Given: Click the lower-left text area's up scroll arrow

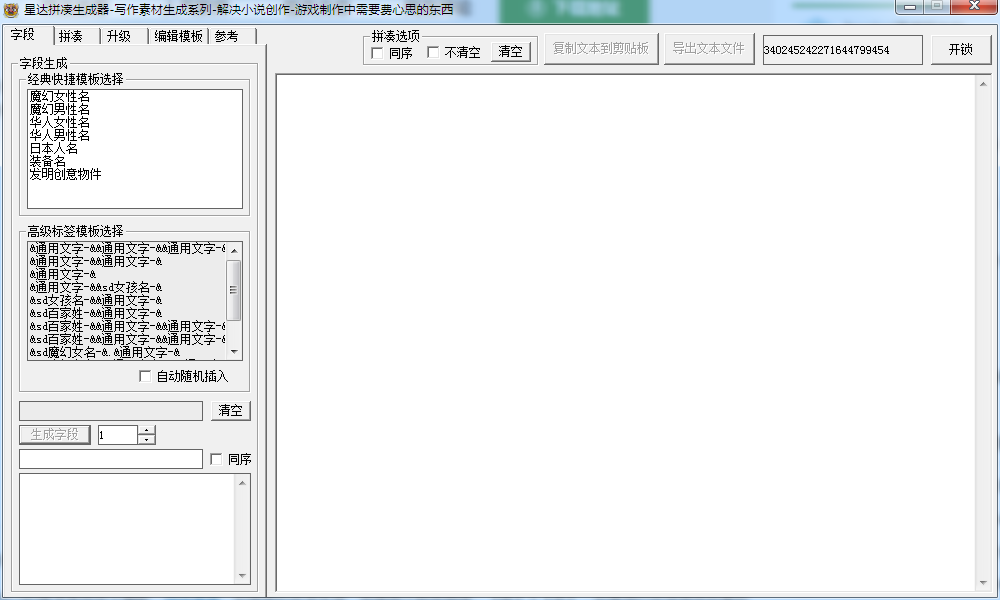Looking at the screenshot, I should 242,483.
